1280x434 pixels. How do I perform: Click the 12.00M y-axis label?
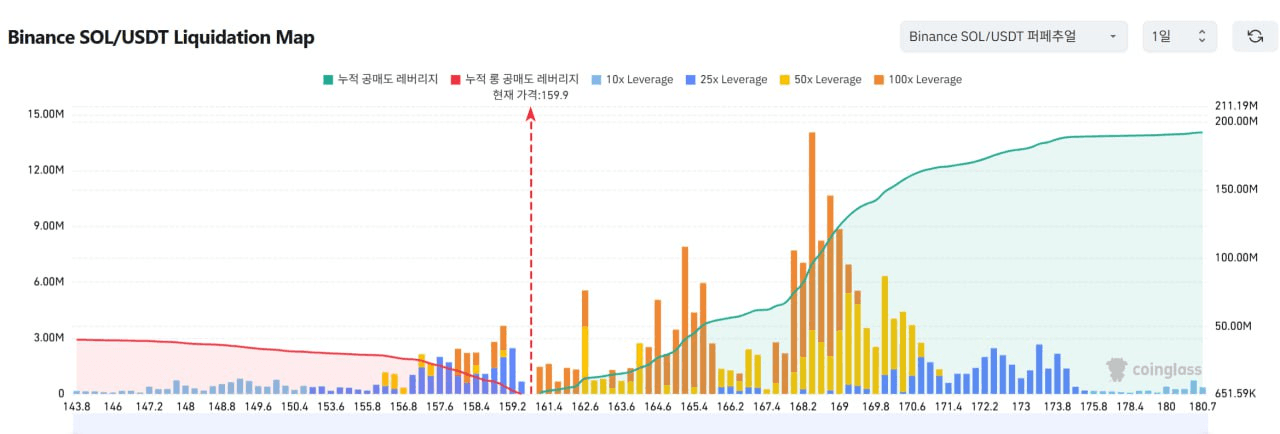[x=46, y=170]
